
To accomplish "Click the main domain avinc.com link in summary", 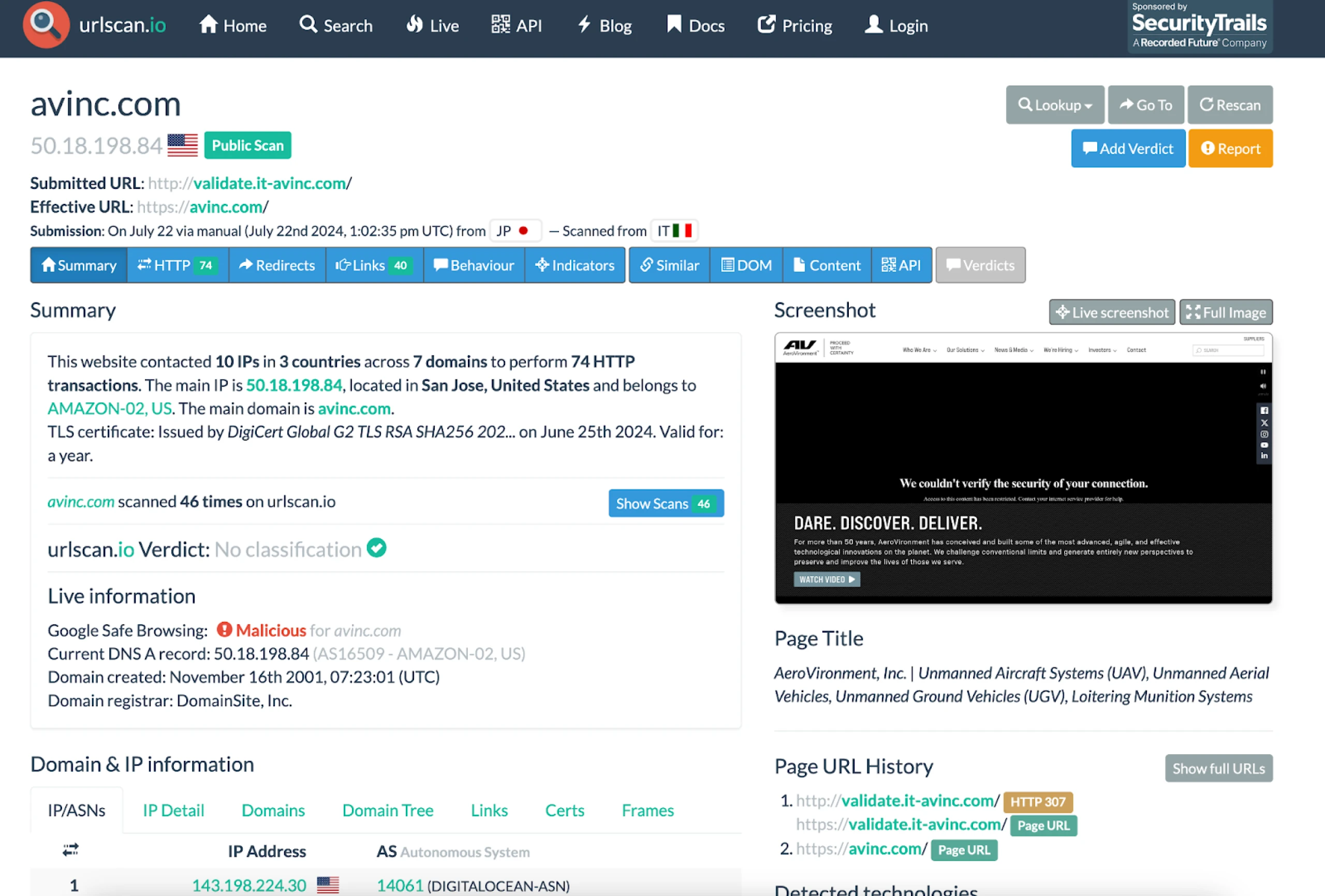I will pyautogui.click(x=354, y=409).
